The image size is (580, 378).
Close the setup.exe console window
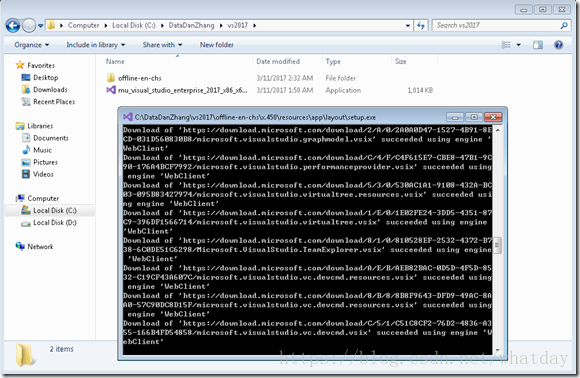[x=493, y=117]
